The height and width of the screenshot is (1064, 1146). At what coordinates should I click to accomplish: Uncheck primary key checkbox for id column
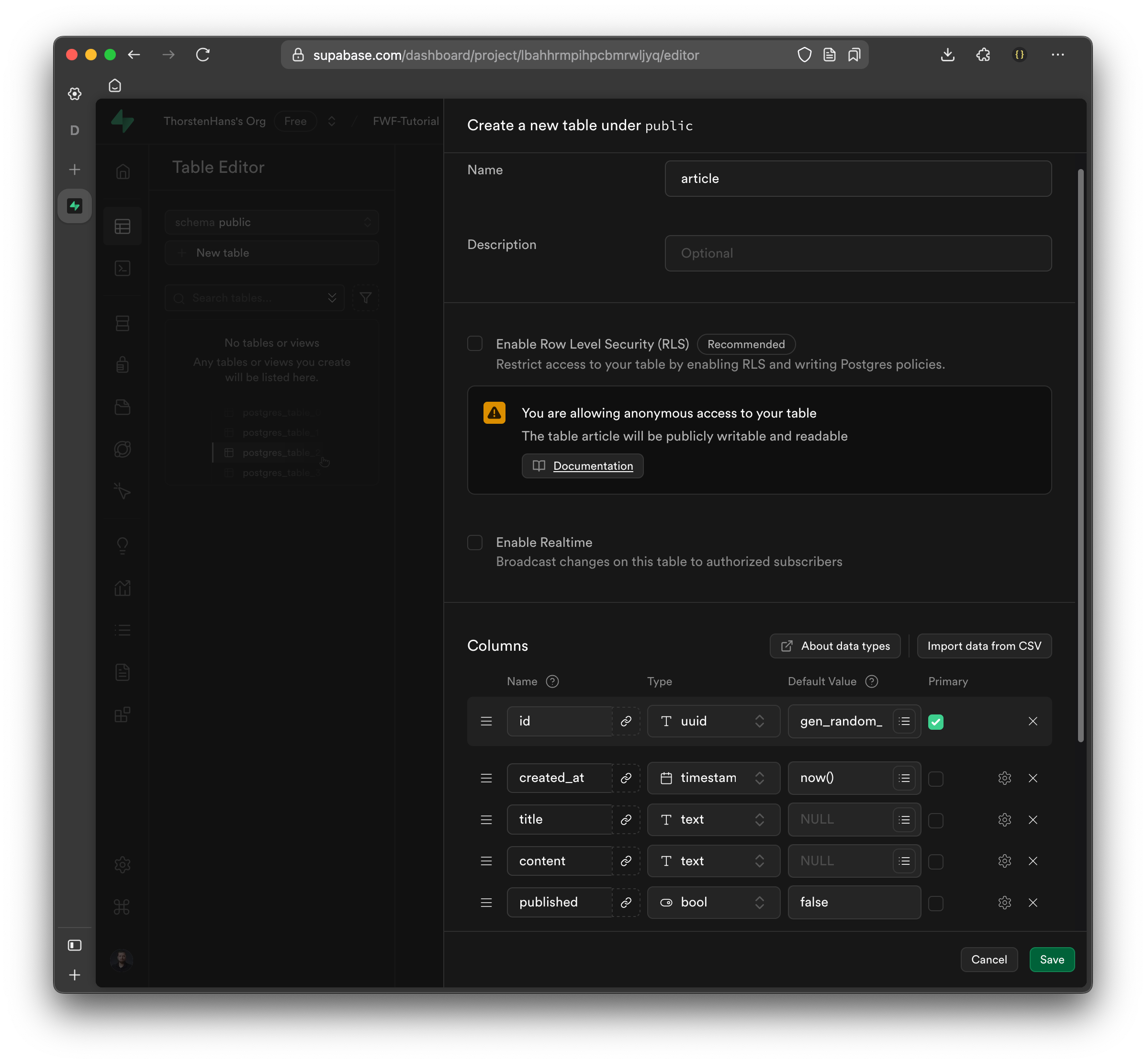tap(936, 722)
